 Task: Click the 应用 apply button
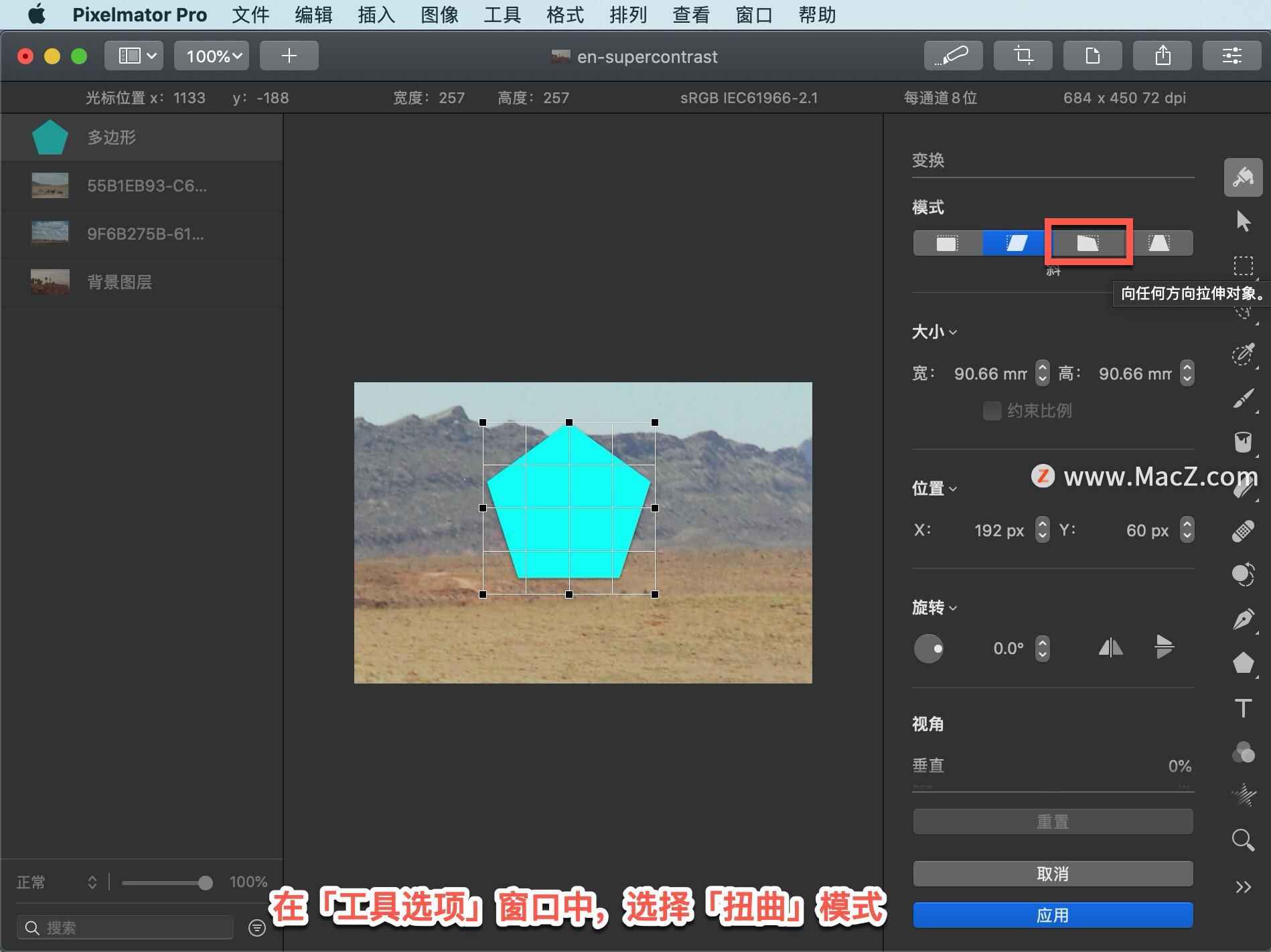[x=1053, y=915]
